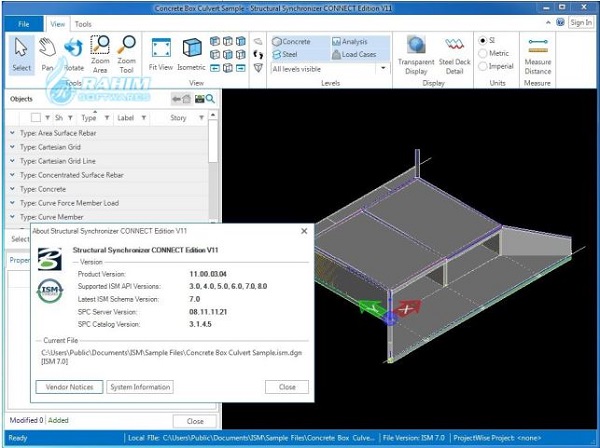
Task: Click the Objects list vertical scrollbar
Action: tap(213, 141)
